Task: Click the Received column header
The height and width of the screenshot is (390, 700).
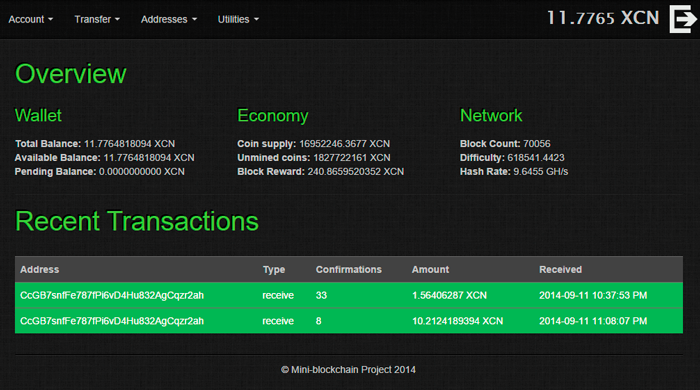Action: (560, 270)
